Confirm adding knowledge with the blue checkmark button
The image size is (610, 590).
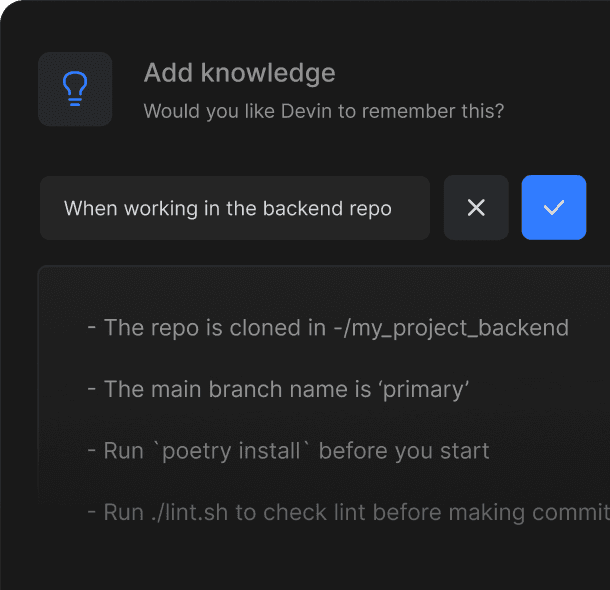(x=554, y=207)
